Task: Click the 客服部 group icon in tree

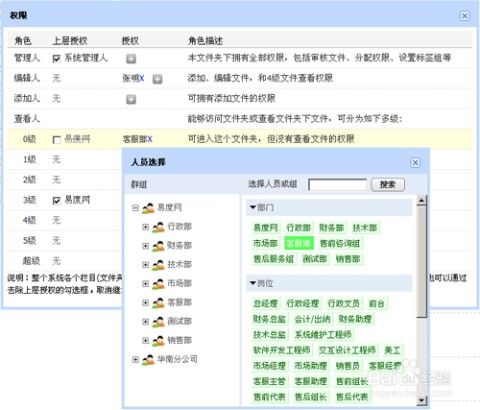Action: click(159, 303)
